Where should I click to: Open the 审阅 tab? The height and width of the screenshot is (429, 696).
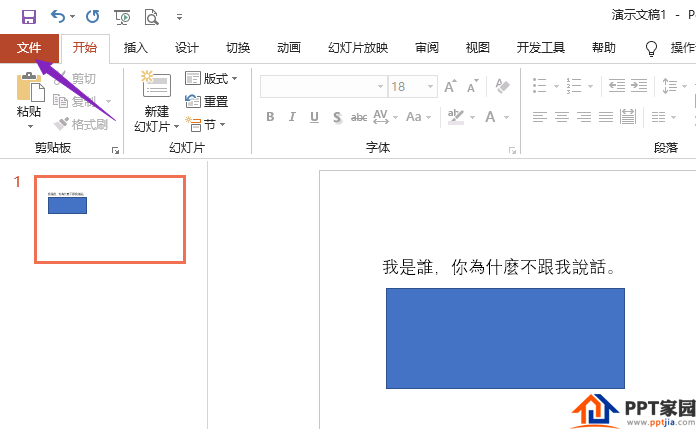coord(427,48)
